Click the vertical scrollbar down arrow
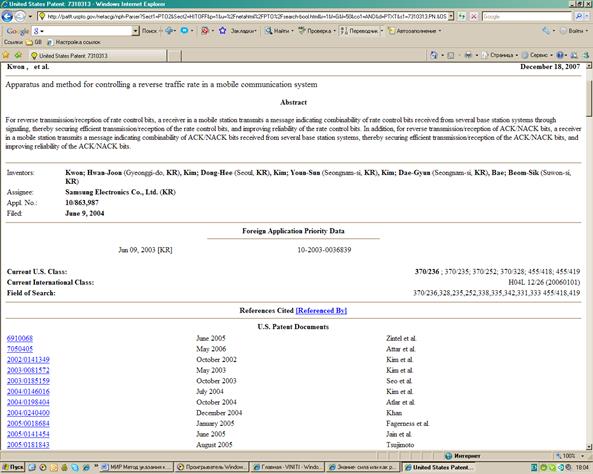Screen dimensions: 593x474 point(589,447)
